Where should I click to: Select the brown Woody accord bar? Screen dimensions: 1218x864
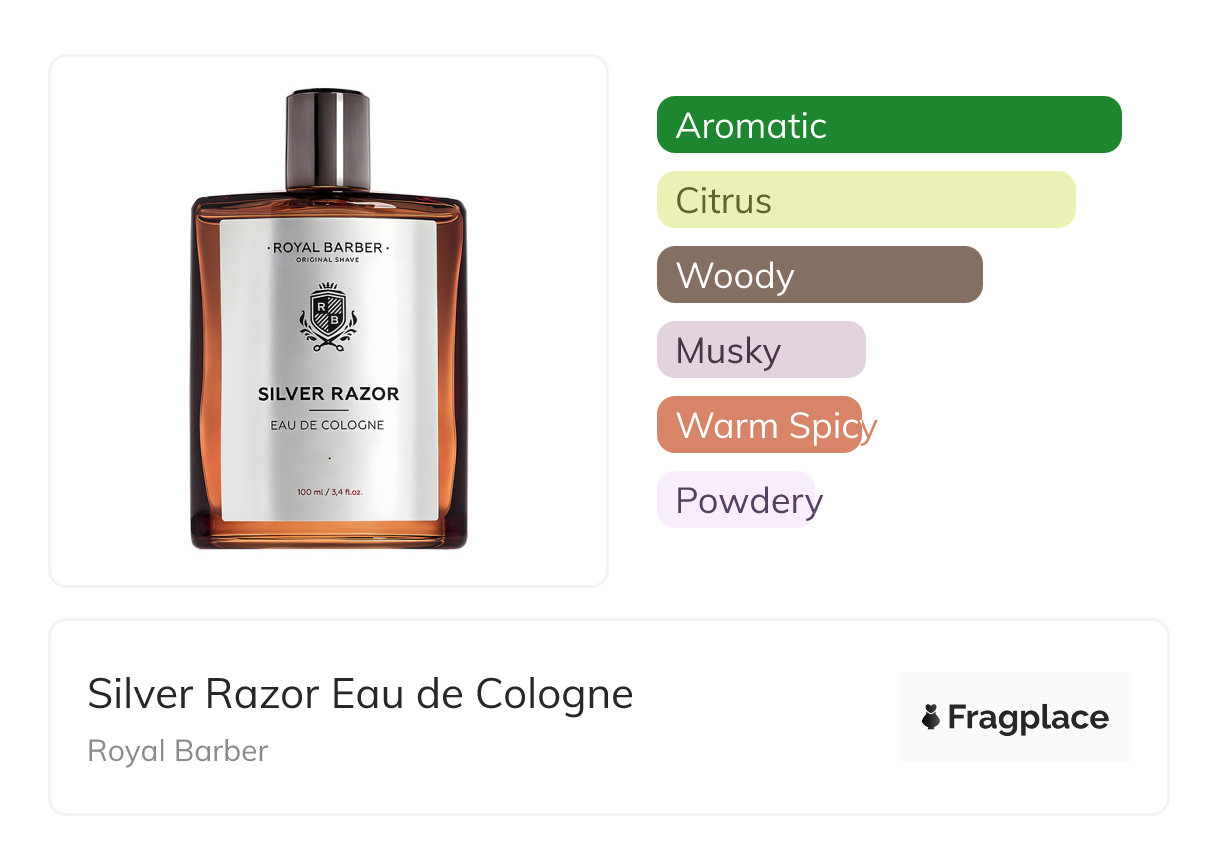pyautogui.click(x=820, y=275)
